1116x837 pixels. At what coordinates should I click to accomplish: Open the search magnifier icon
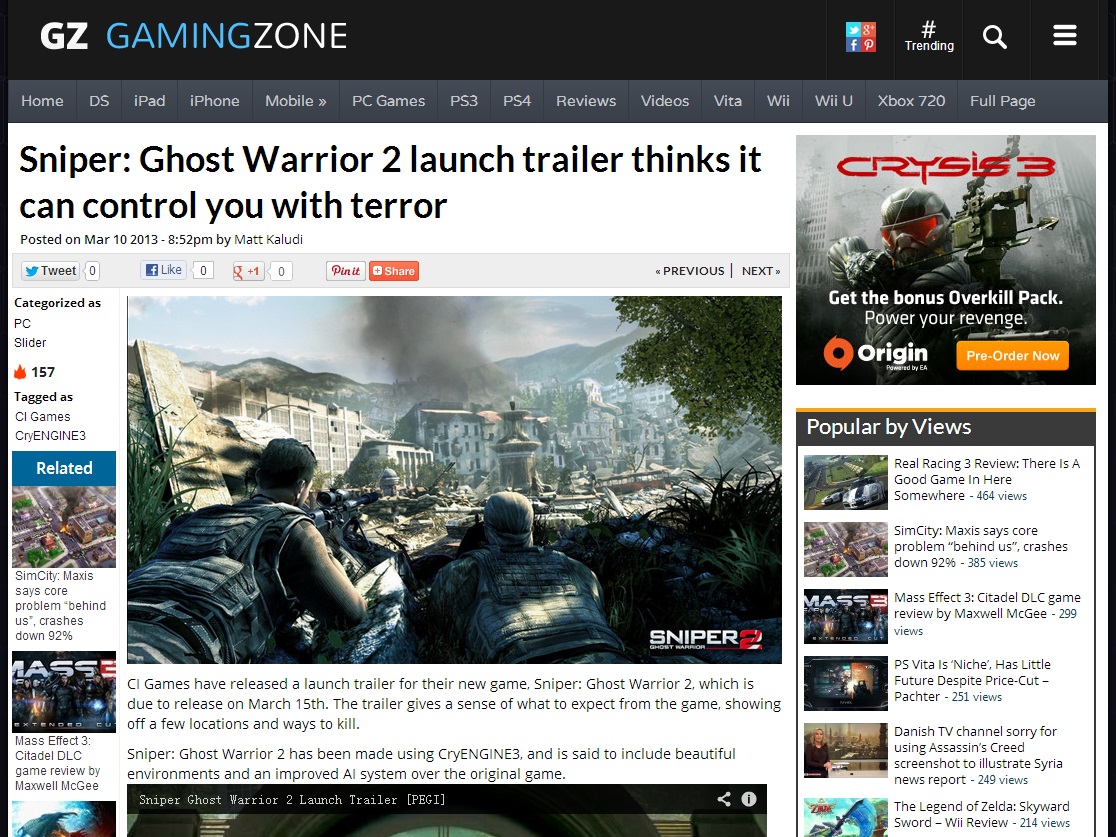pos(994,36)
